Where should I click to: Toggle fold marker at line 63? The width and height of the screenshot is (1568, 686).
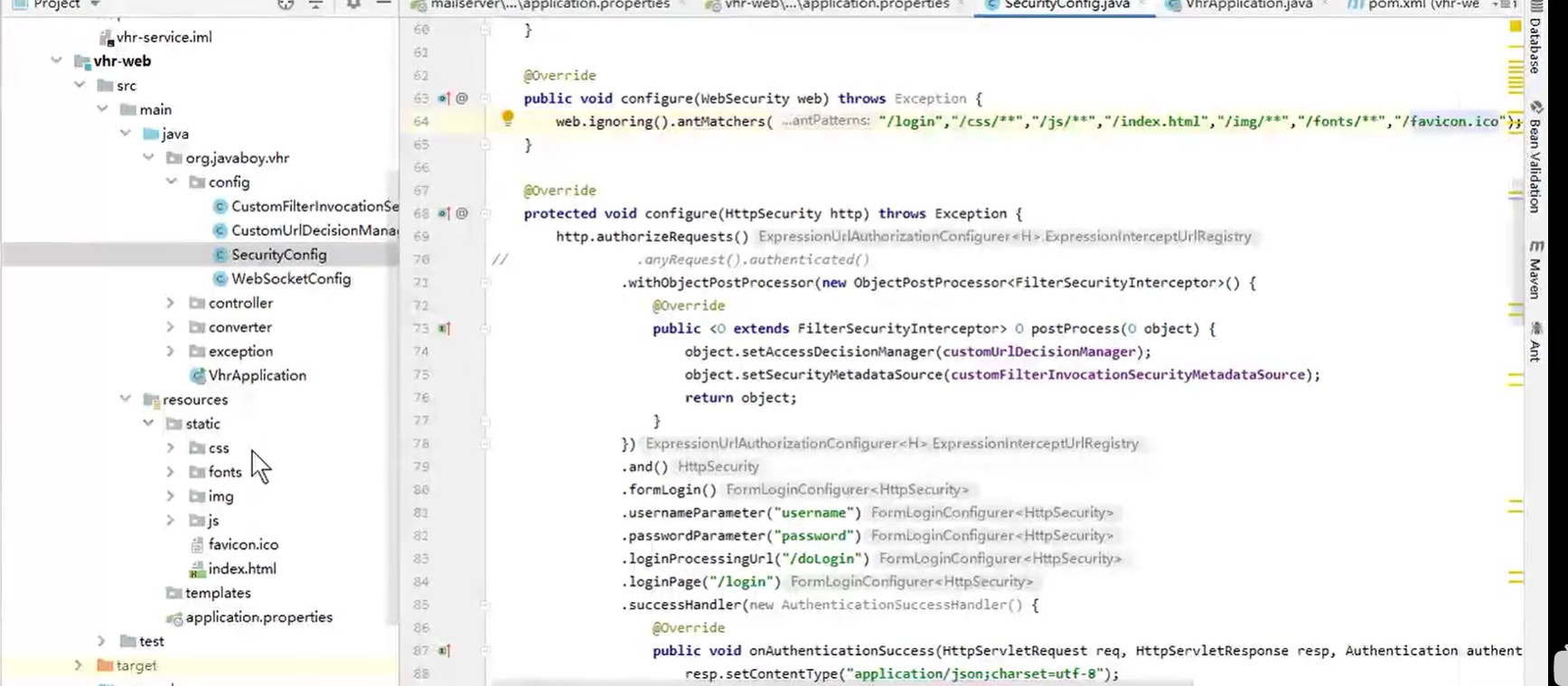tap(485, 98)
